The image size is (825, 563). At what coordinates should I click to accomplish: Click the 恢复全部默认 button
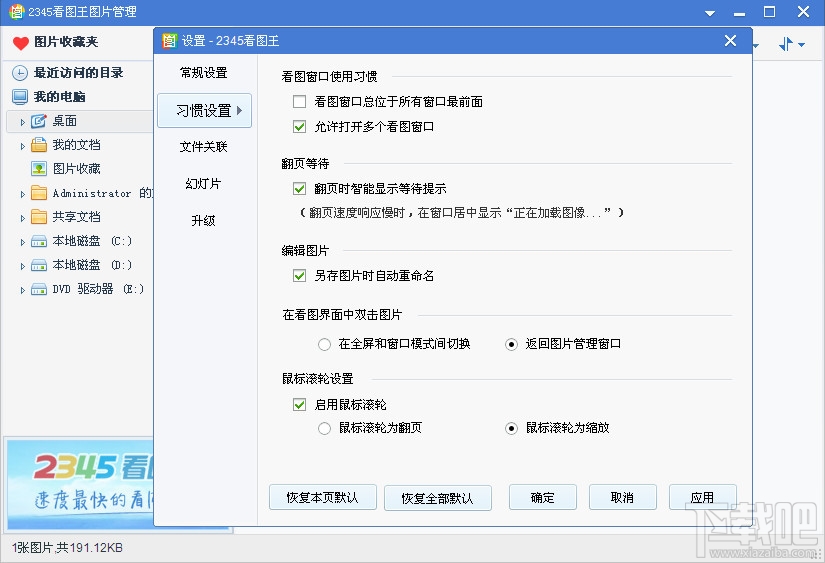438,498
